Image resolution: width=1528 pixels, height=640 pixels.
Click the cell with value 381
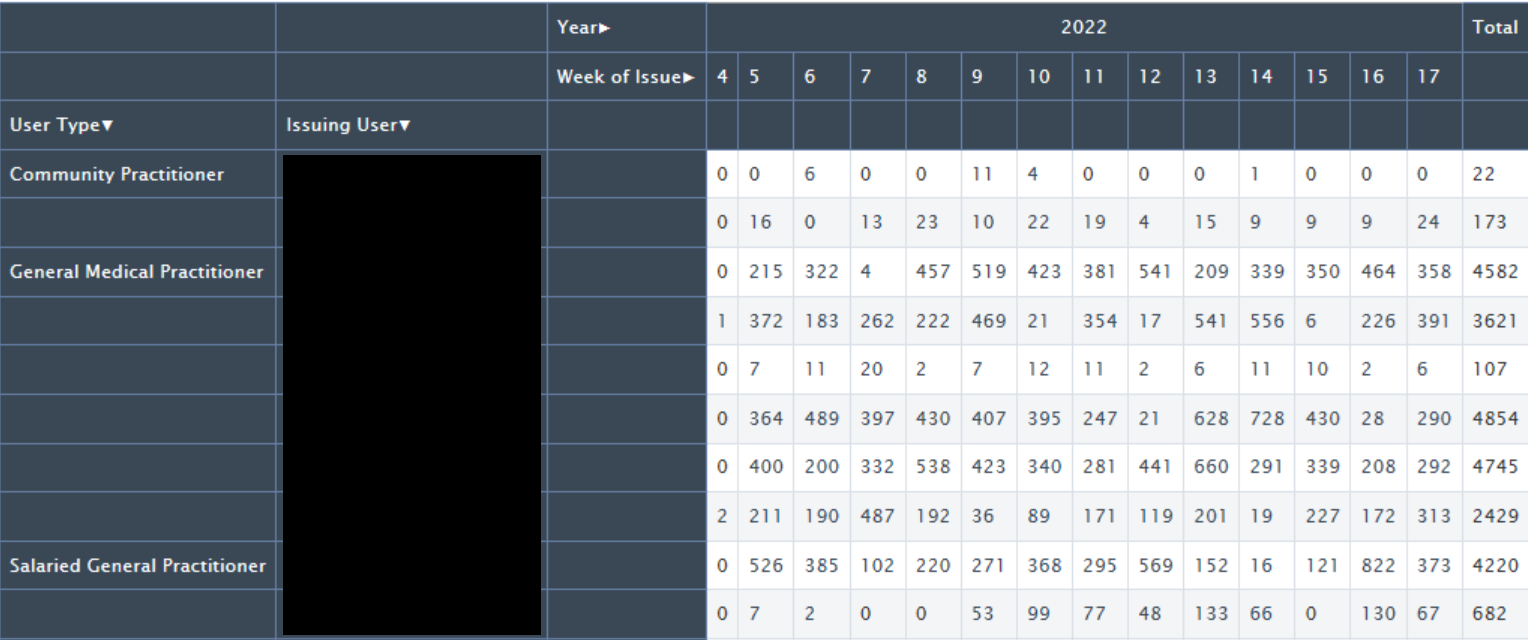point(1100,272)
